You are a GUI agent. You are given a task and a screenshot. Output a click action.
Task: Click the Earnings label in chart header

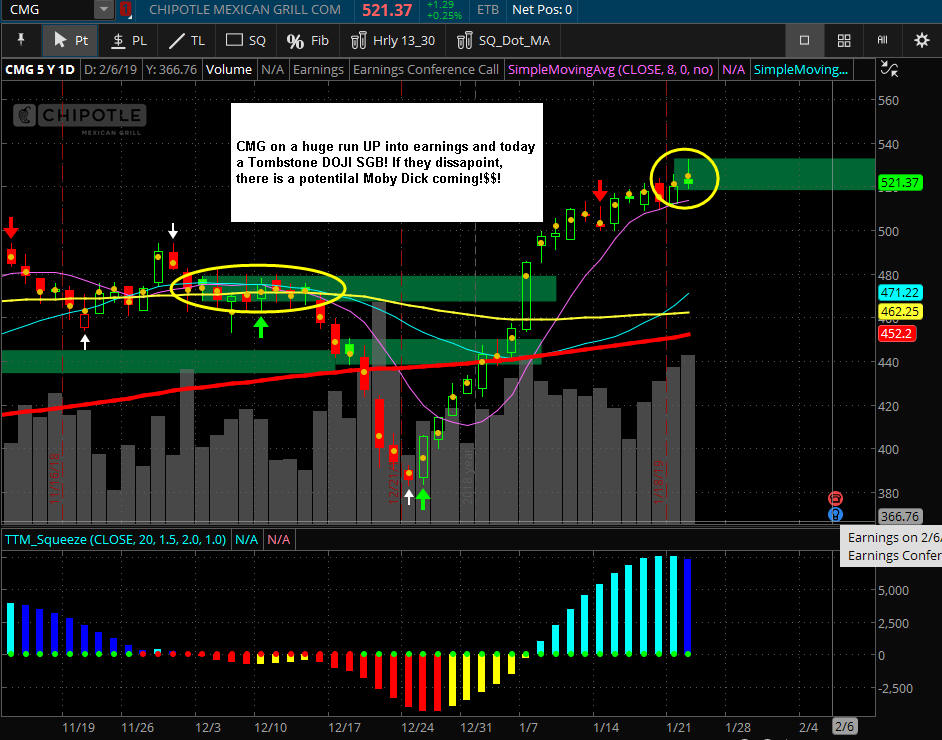coord(318,70)
